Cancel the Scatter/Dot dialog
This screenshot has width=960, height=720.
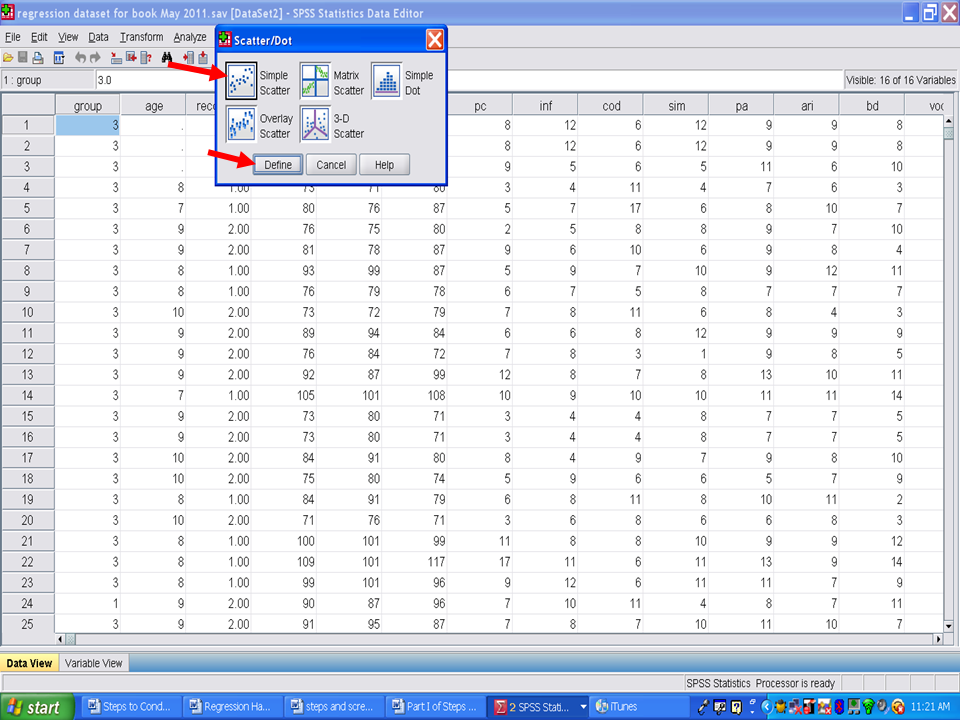(331, 165)
